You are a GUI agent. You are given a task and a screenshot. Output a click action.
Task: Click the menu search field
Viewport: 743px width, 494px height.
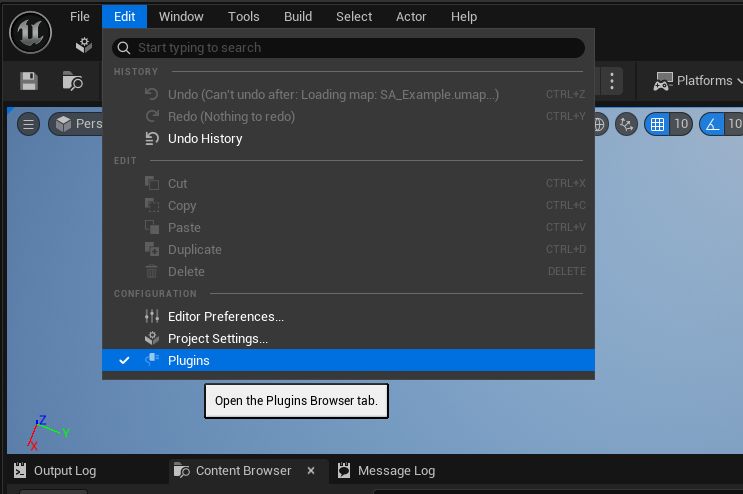coord(348,48)
